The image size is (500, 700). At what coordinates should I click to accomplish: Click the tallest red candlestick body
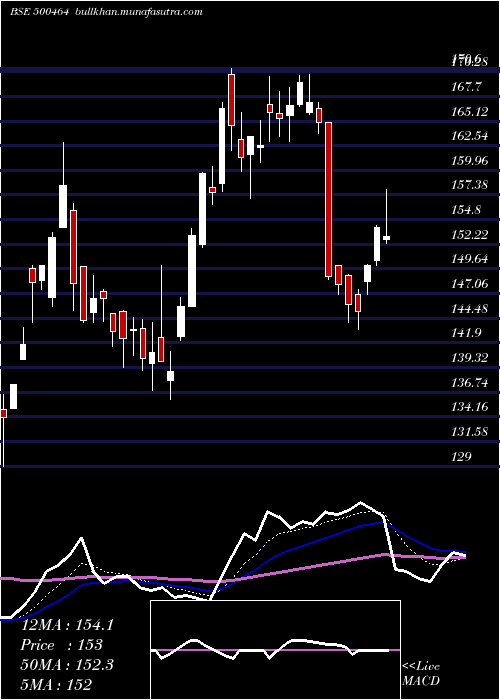click(329, 199)
